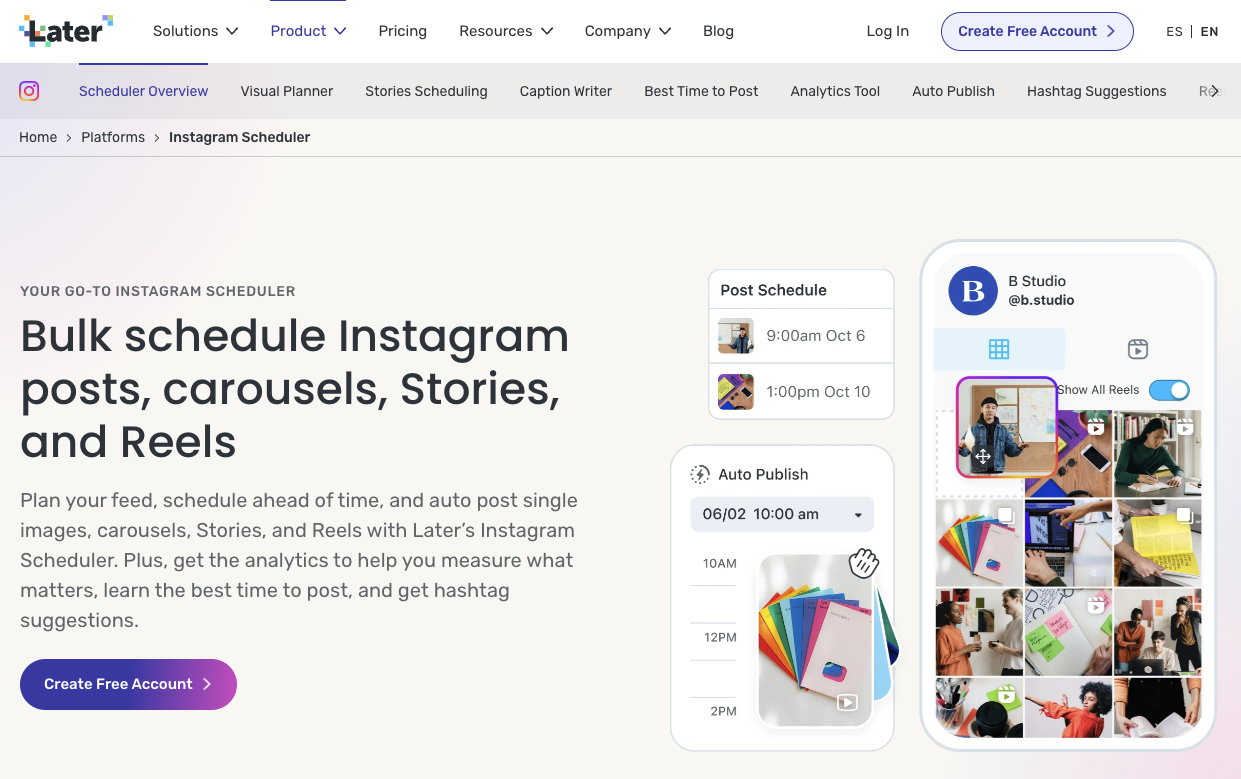Select the Reels tab icon in phone mockup

(1137, 349)
